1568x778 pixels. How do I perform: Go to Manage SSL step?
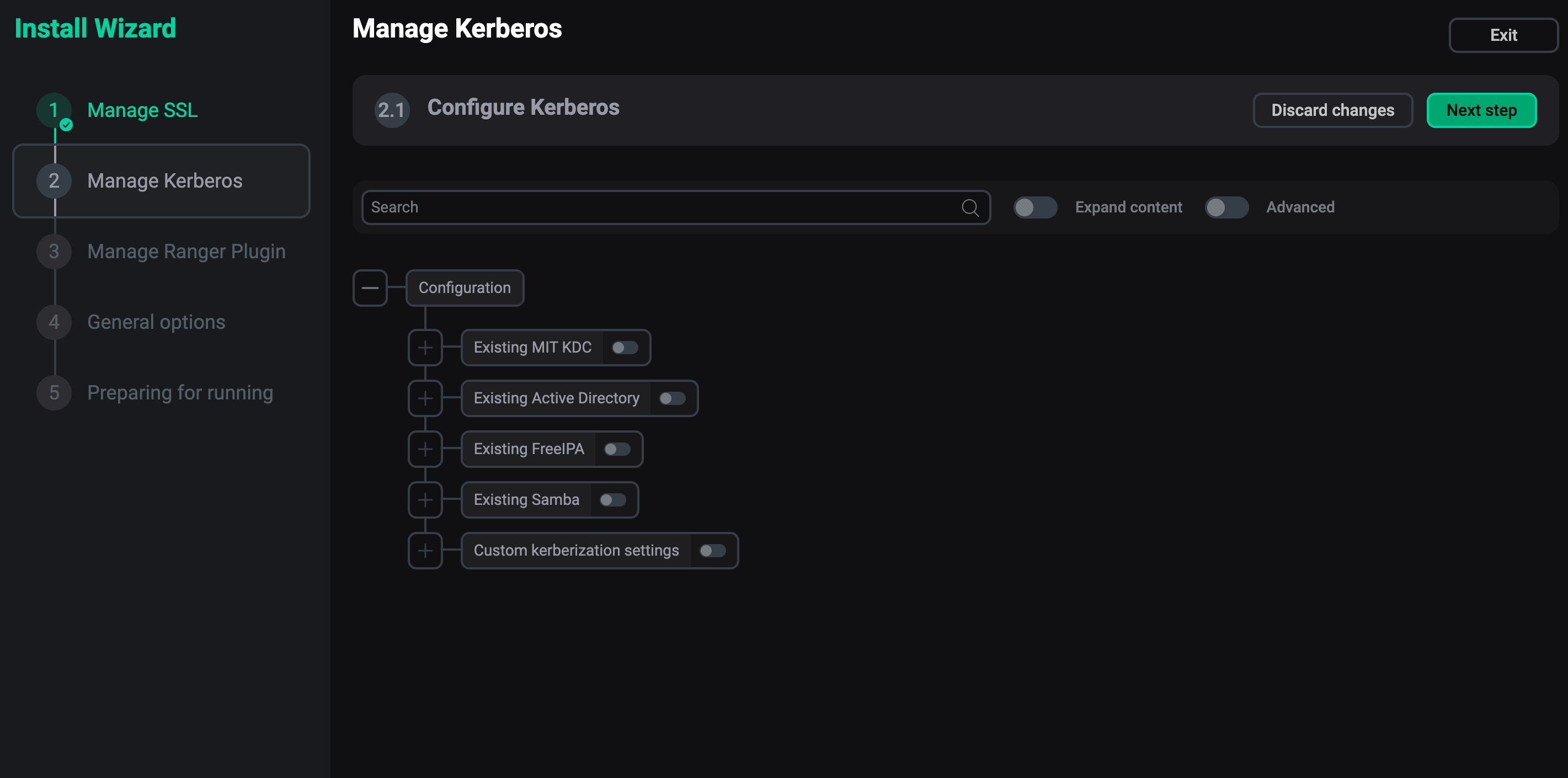[142, 110]
